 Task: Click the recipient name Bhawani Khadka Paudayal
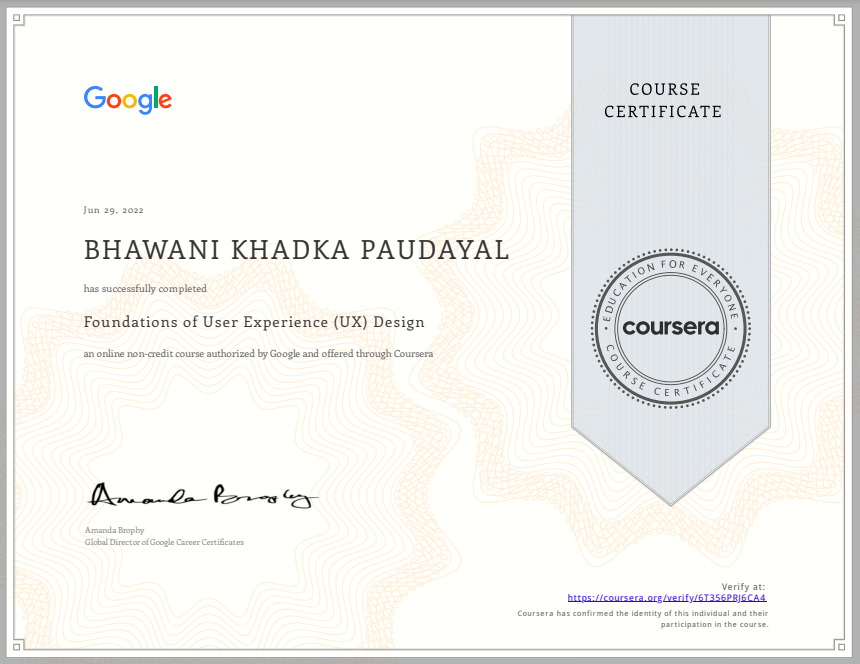297,251
